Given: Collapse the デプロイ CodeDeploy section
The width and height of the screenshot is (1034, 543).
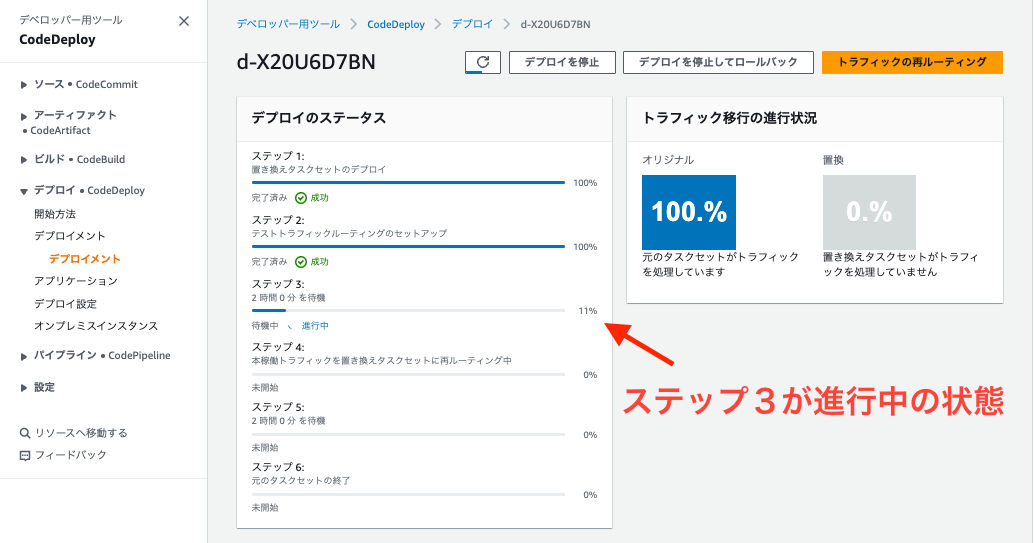Looking at the screenshot, I should pyautogui.click(x=23, y=191).
